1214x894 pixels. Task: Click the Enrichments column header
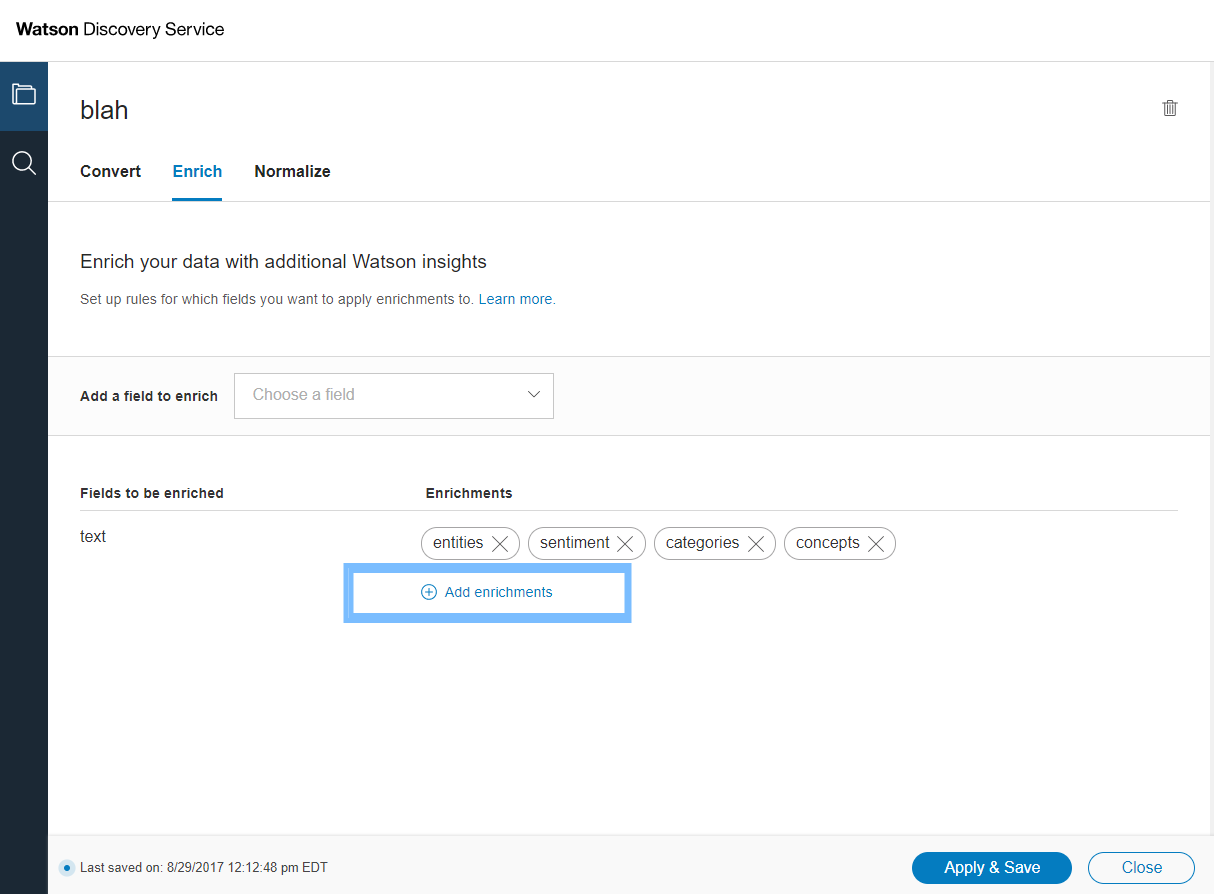(x=469, y=493)
